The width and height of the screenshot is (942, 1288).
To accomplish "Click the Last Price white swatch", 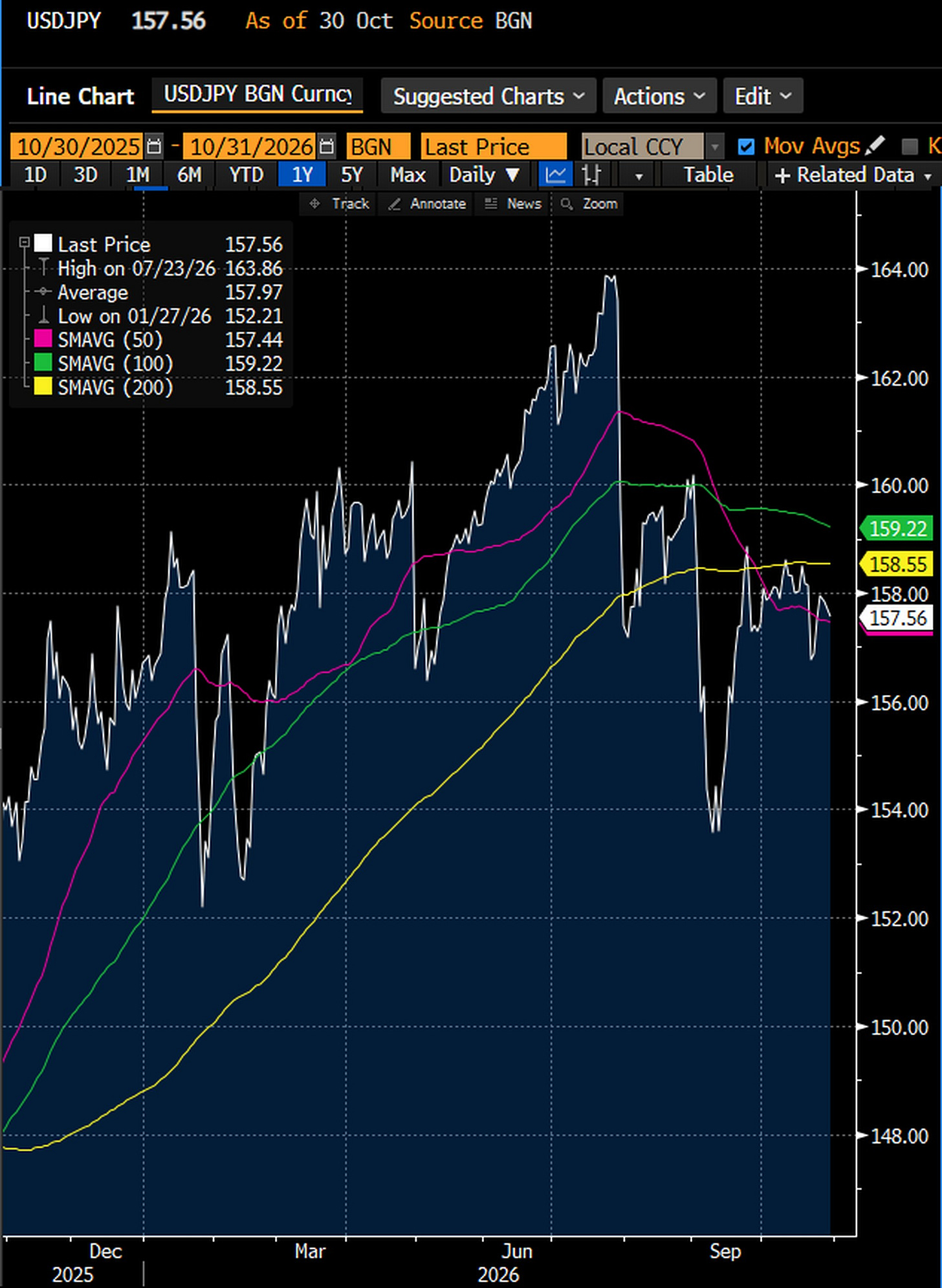I will click(43, 243).
